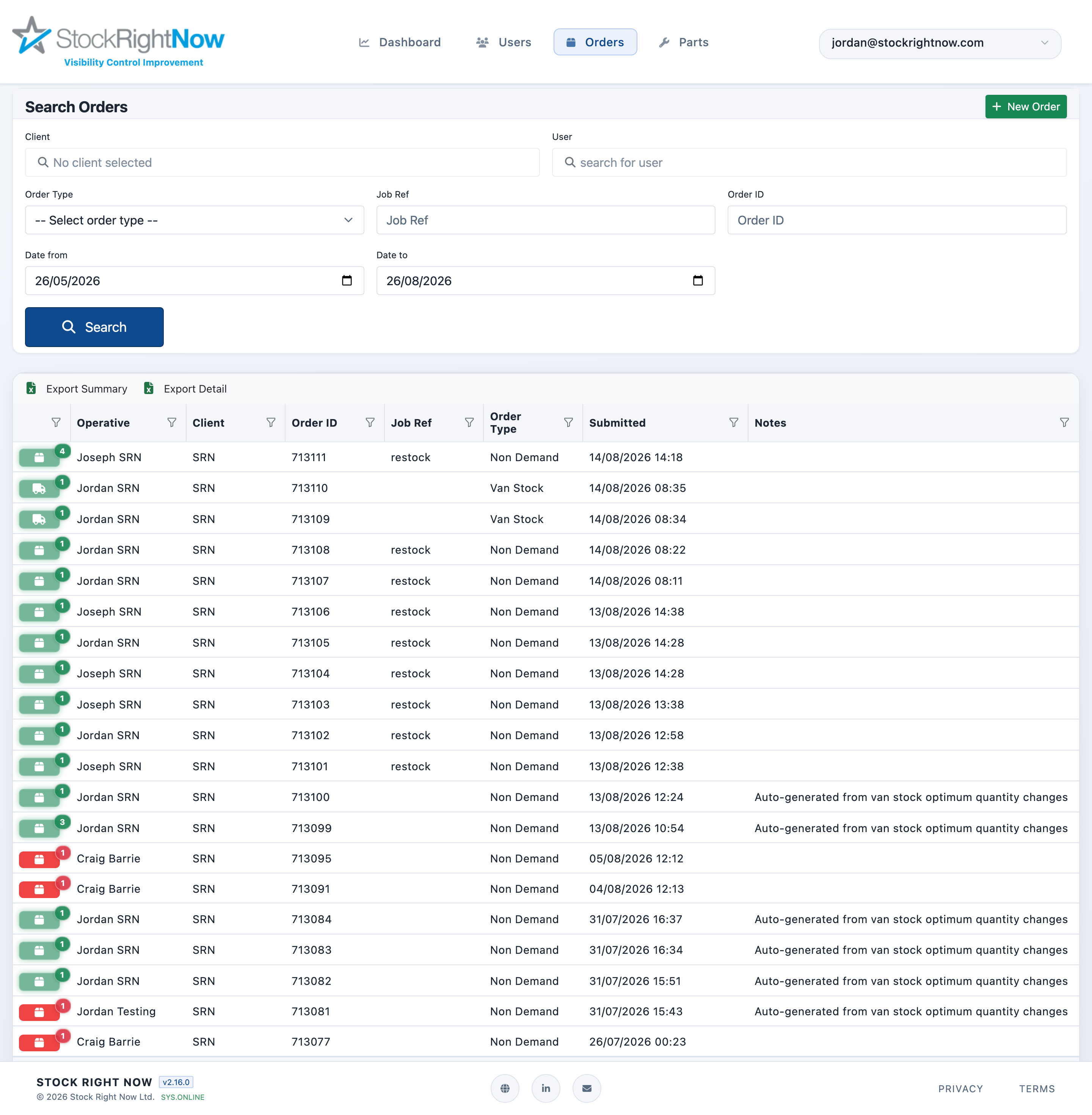The height and width of the screenshot is (1115, 1092).
Task: Click Export Summary
Action: pos(77,389)
